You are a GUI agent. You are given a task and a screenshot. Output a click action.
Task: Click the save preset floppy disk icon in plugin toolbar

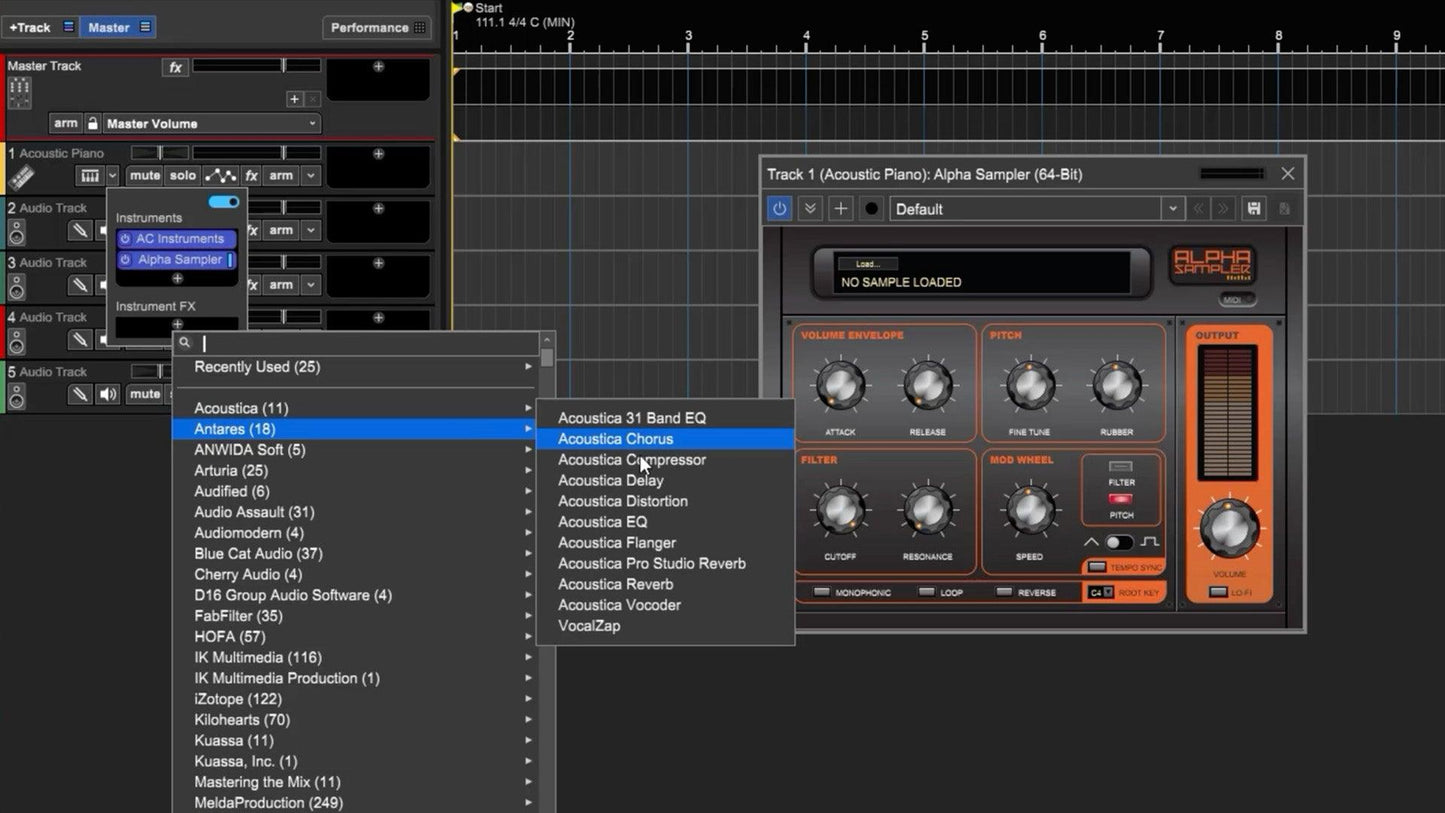tap(1252, 208)
